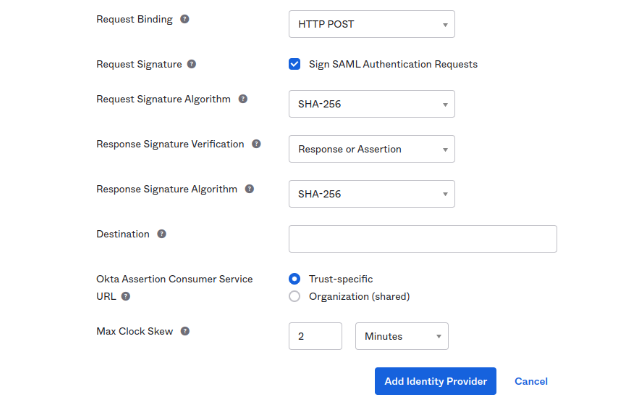Click Add Identity Provider button
The height and width of the screenshot is (417, 644).
(x=435, y=381)
